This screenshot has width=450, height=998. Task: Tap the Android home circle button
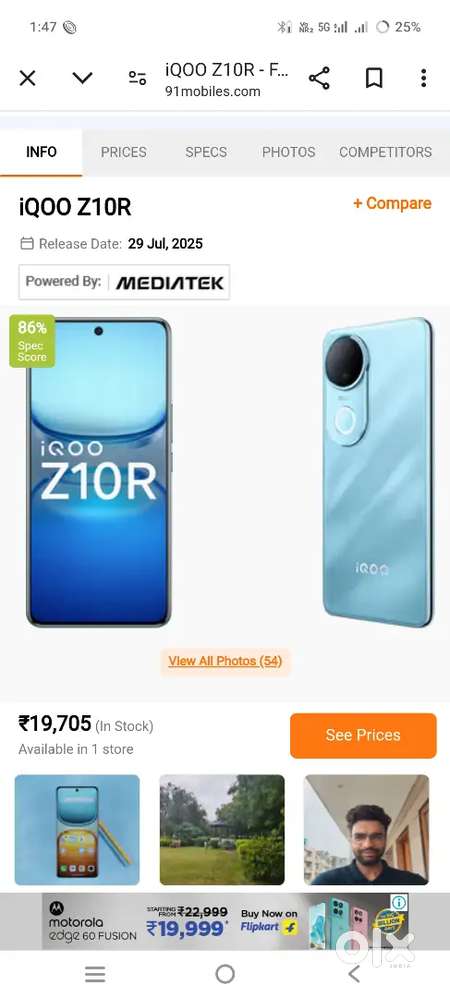(x=225, y=974)
